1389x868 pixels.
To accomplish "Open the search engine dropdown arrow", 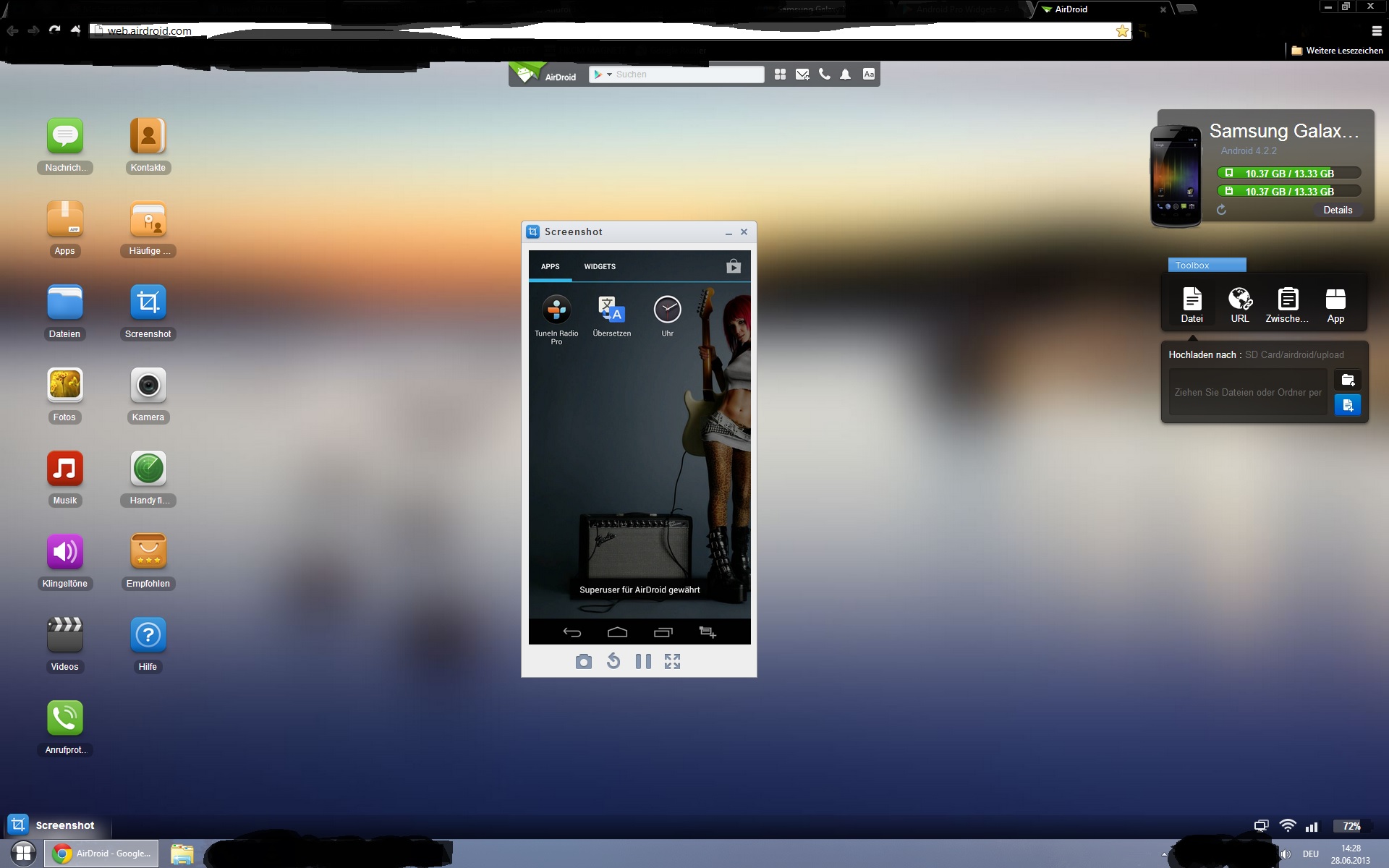I will [609, 75].
